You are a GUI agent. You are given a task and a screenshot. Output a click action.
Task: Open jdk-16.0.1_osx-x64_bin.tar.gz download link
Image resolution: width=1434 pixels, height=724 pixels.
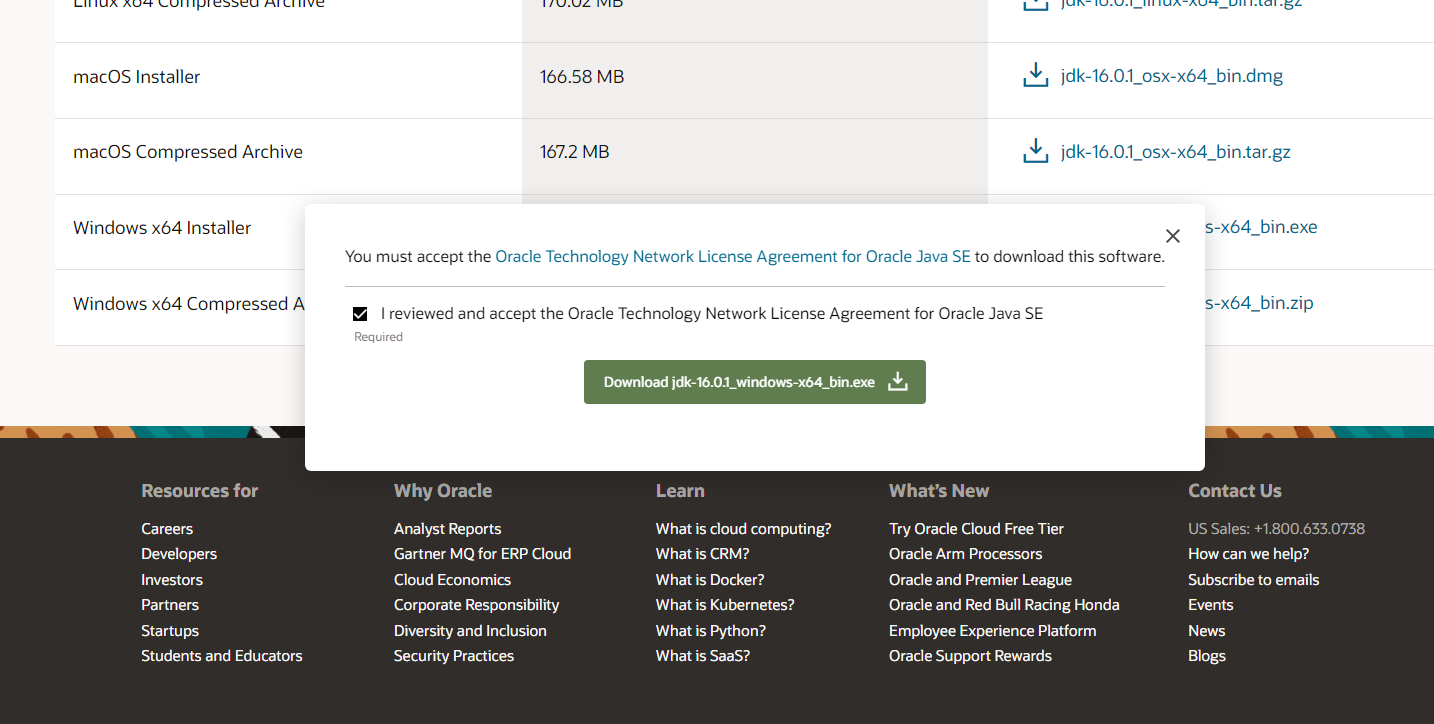coord(1176,152)
